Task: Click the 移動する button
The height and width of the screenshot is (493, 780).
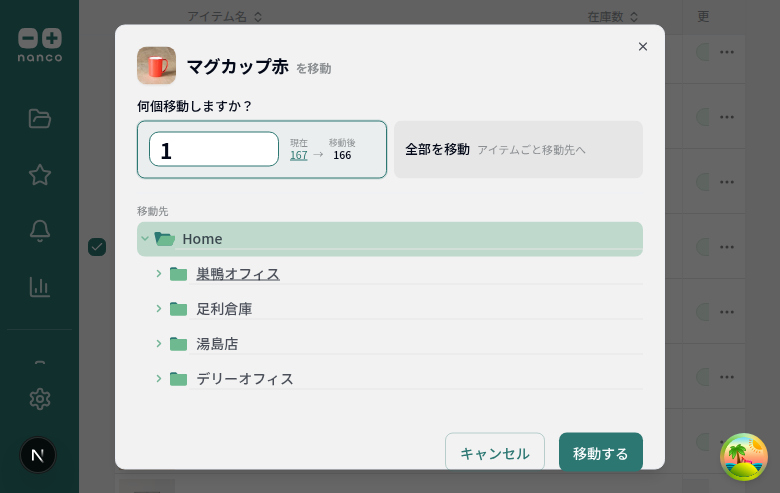Action: 600,453
